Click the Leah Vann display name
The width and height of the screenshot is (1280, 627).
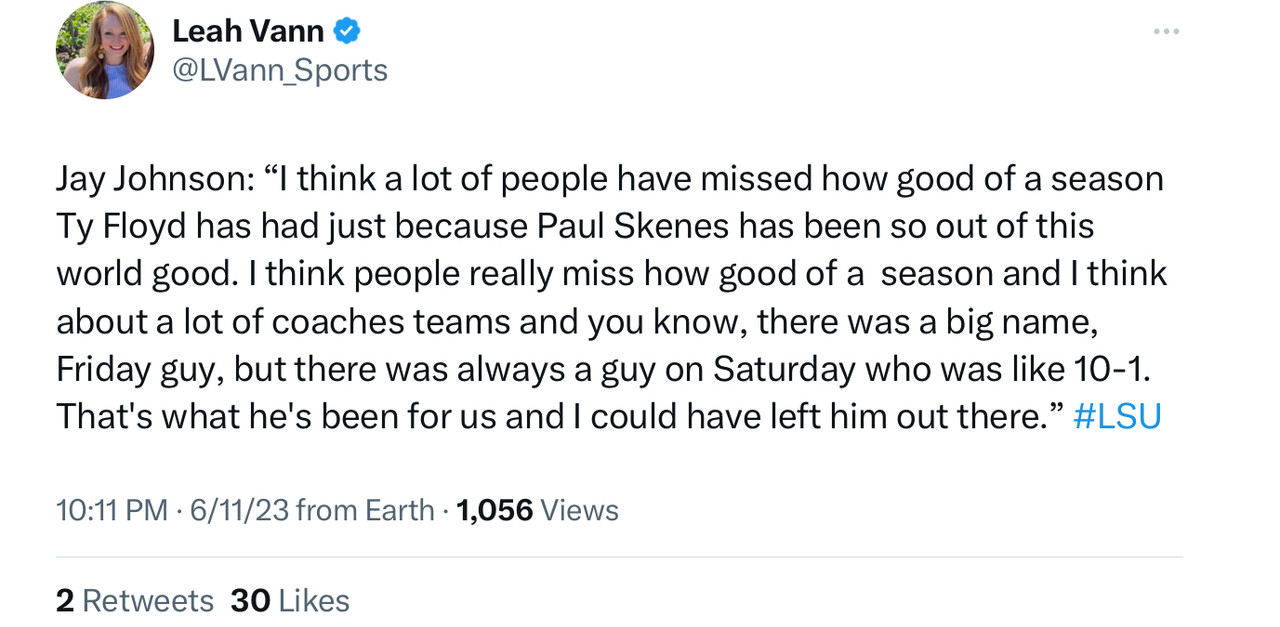[x=247, y=31]
